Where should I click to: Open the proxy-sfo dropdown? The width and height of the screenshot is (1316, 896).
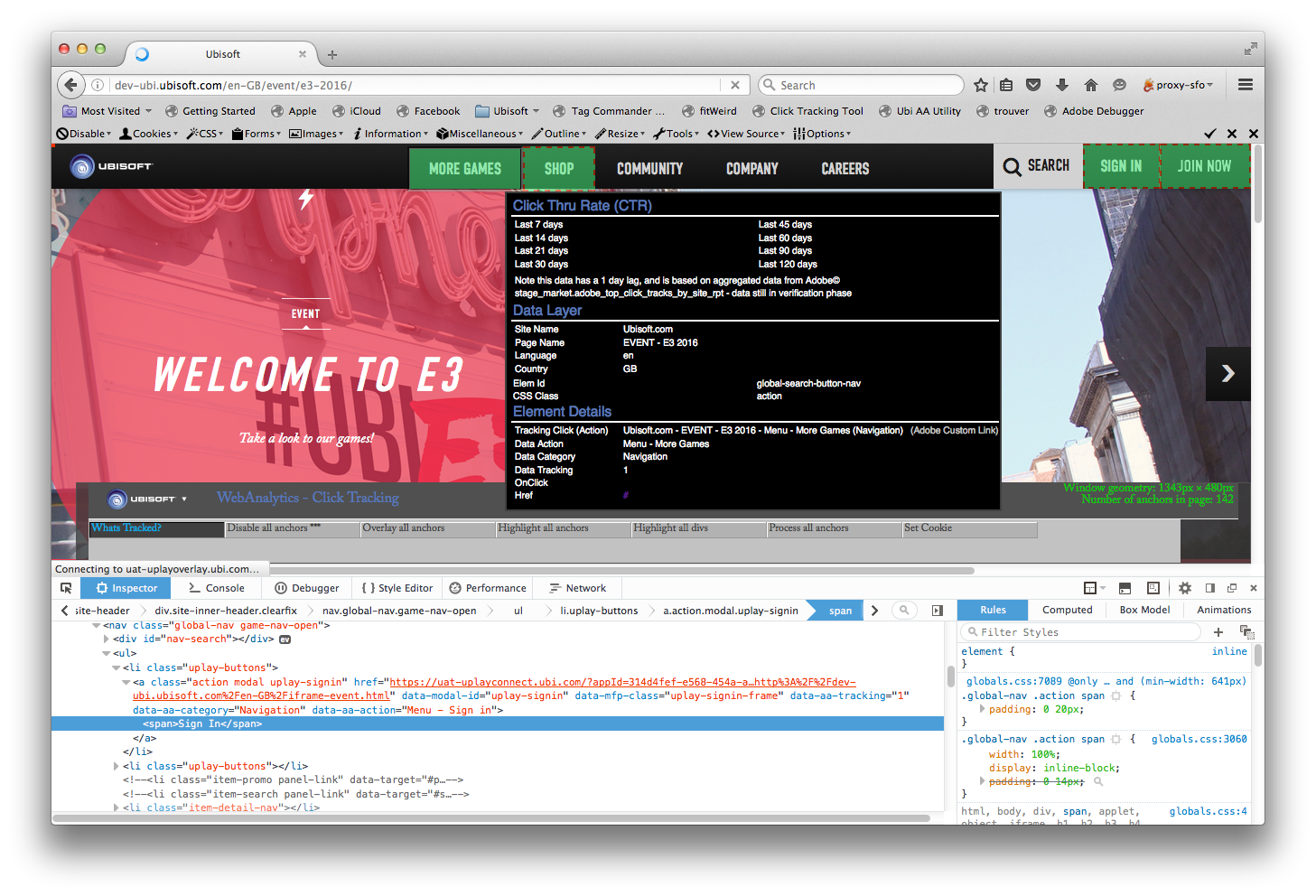1179,85
